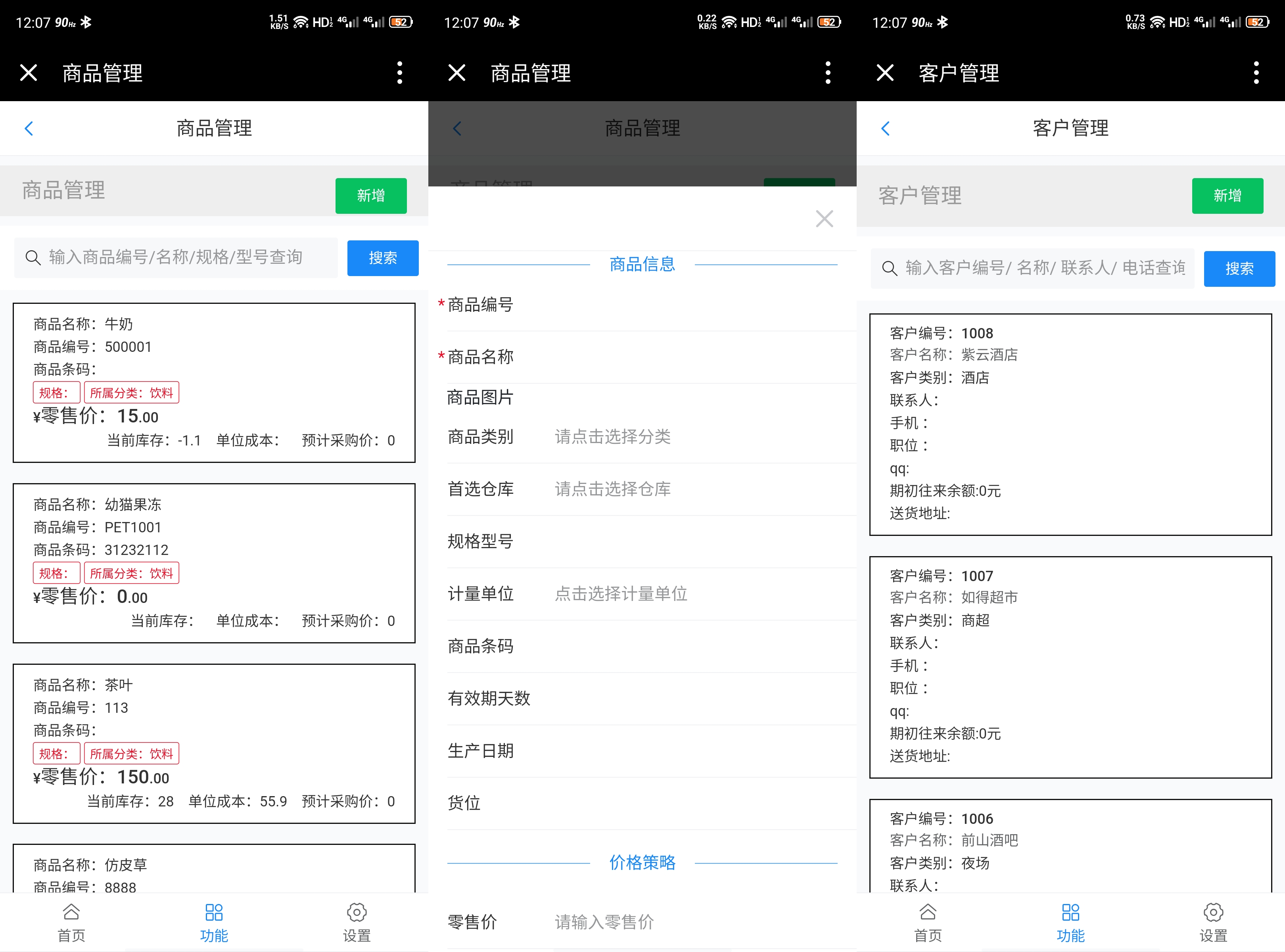1285x952 pixels.
Task: Focus the 输入商品编号/名称 search field
Action: pyautogui.click(x=176, y=257)
